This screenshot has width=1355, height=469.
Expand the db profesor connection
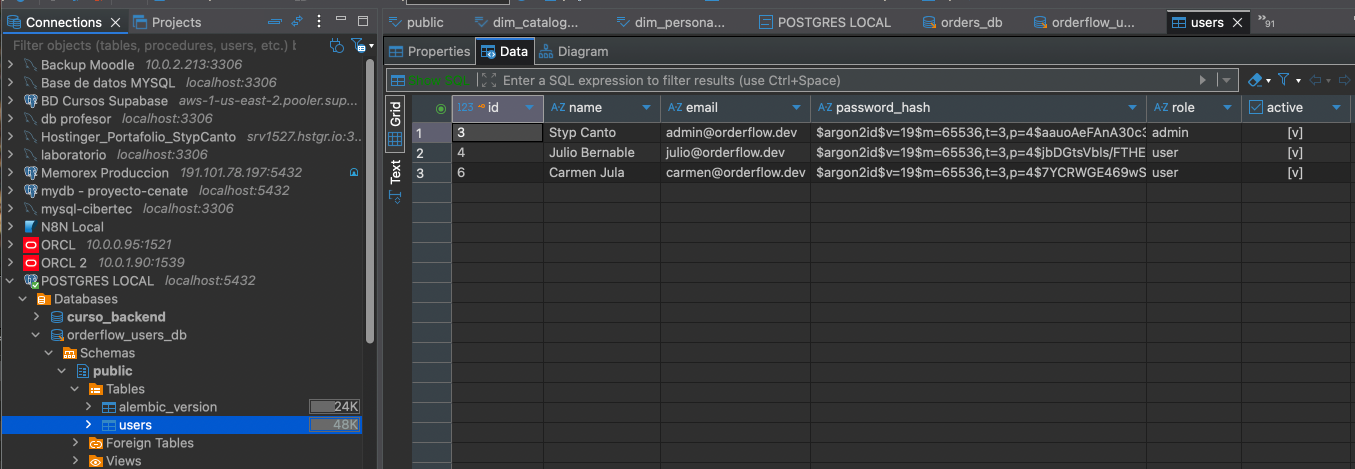pos(11,119)
